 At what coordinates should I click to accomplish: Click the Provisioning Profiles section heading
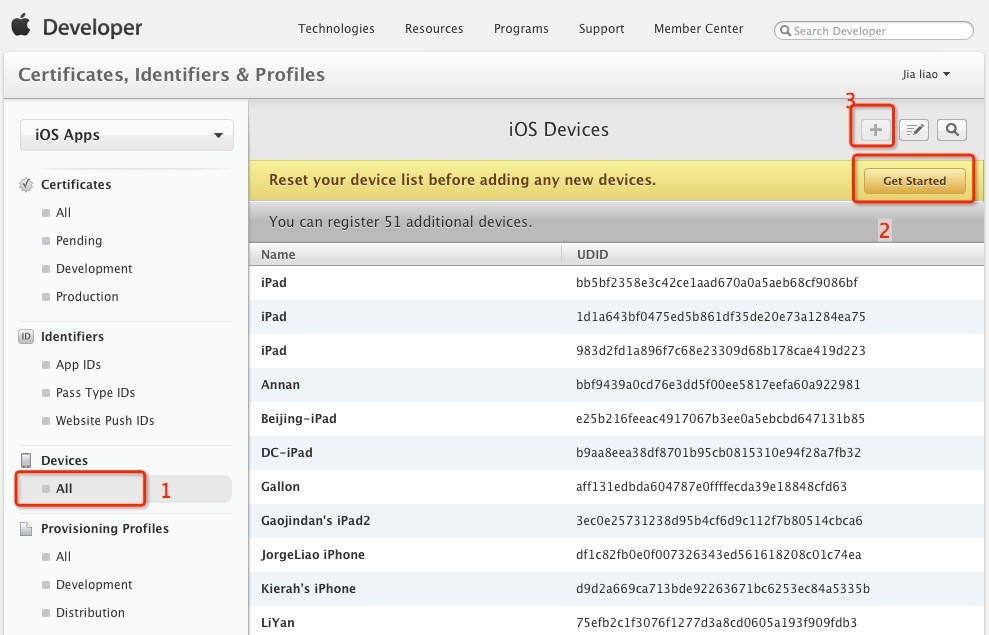[105, 528]
